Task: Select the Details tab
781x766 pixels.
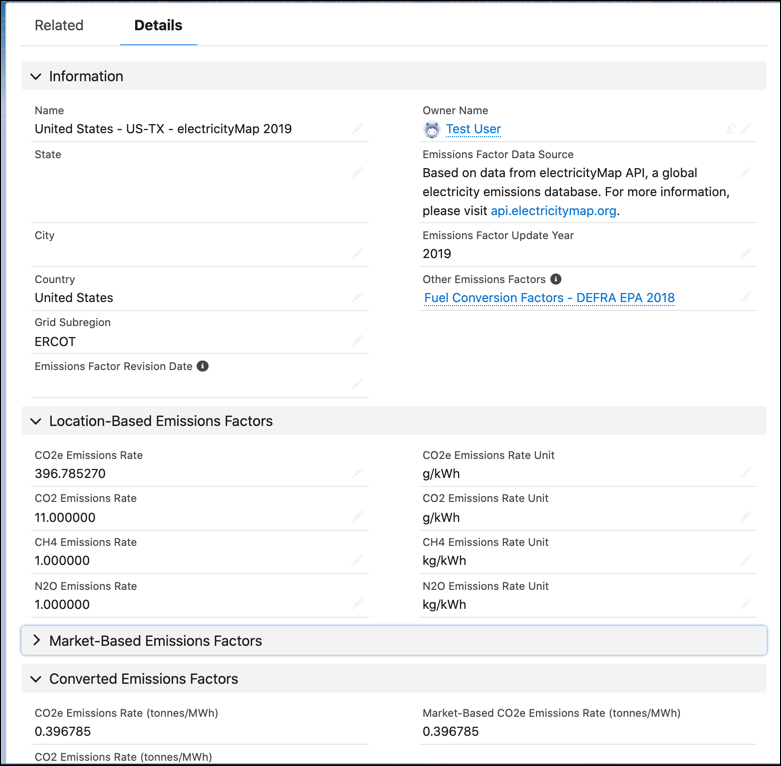Action: coord(158,25)
